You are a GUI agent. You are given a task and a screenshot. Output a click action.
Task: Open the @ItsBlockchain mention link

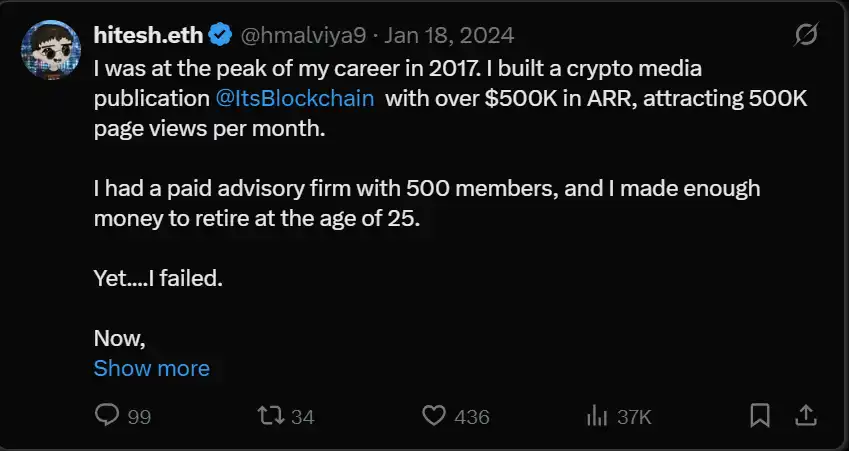(295, 99)
